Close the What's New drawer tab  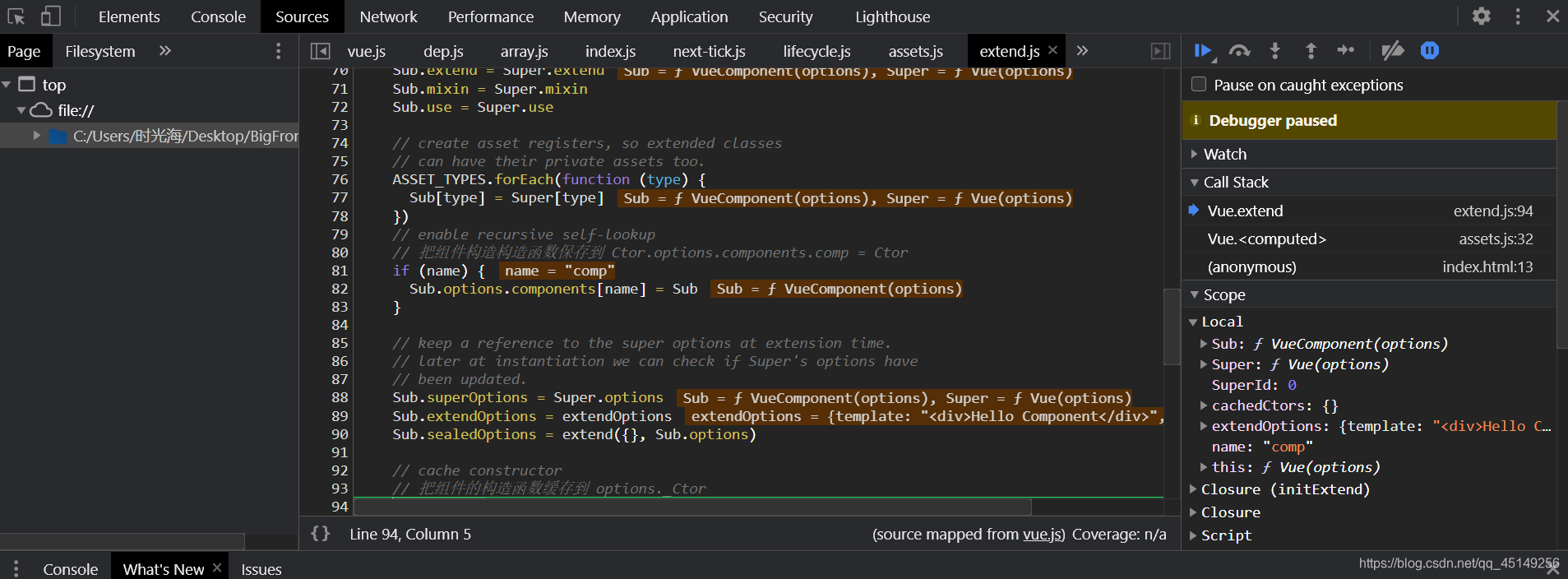click(217, 568)
